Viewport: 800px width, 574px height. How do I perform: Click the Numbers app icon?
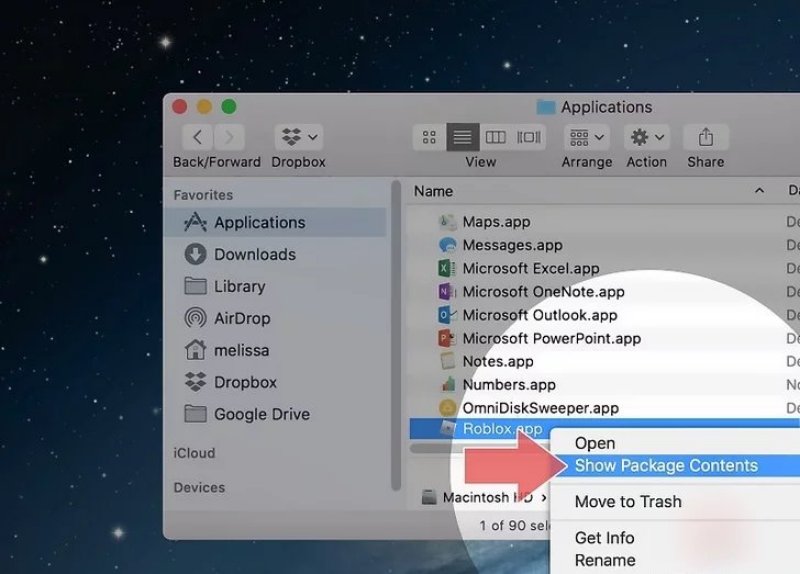click(447, 385)
